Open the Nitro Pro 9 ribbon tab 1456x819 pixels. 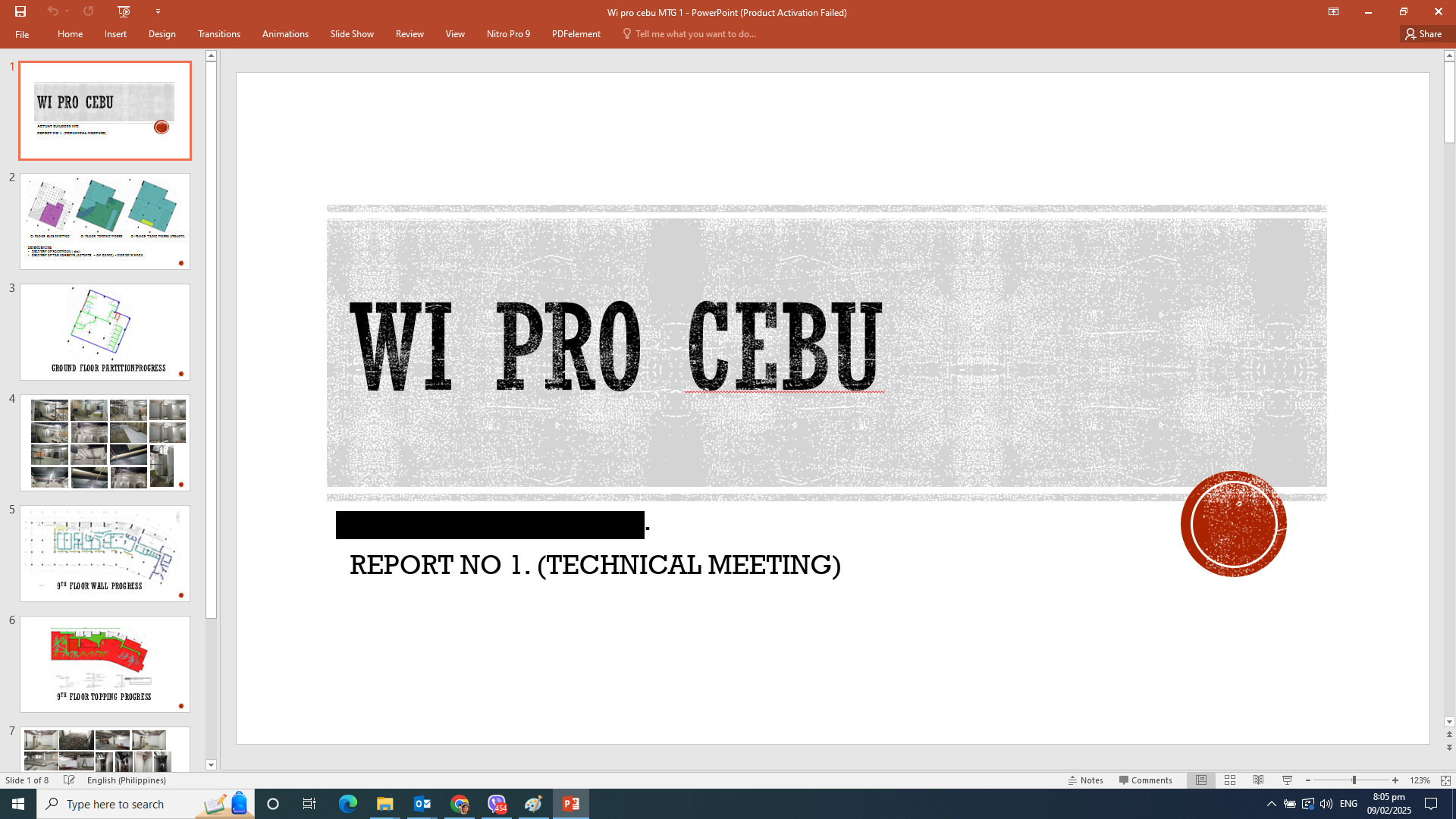507,33
